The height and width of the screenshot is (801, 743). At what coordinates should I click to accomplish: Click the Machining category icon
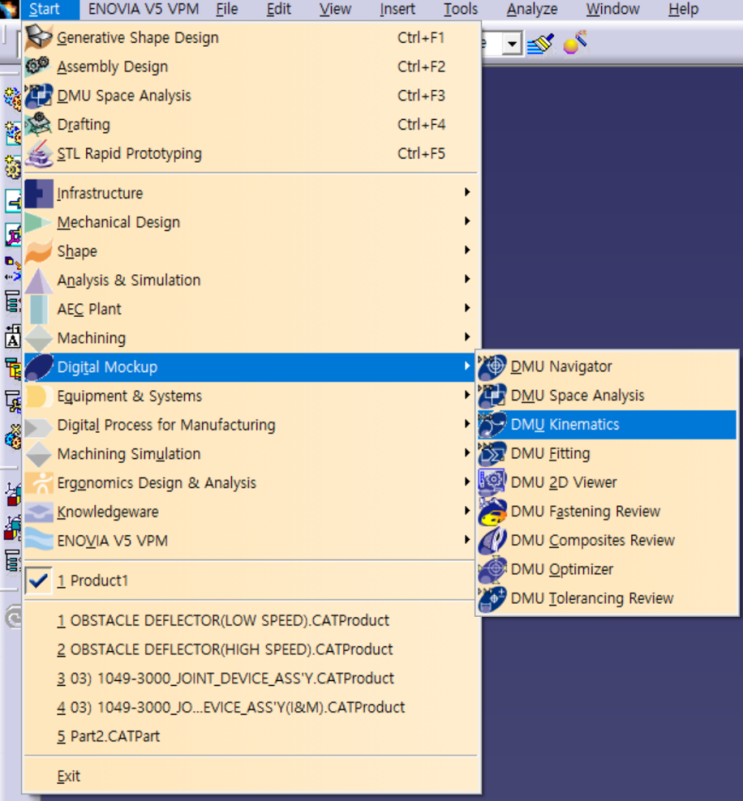coord(38,338)
